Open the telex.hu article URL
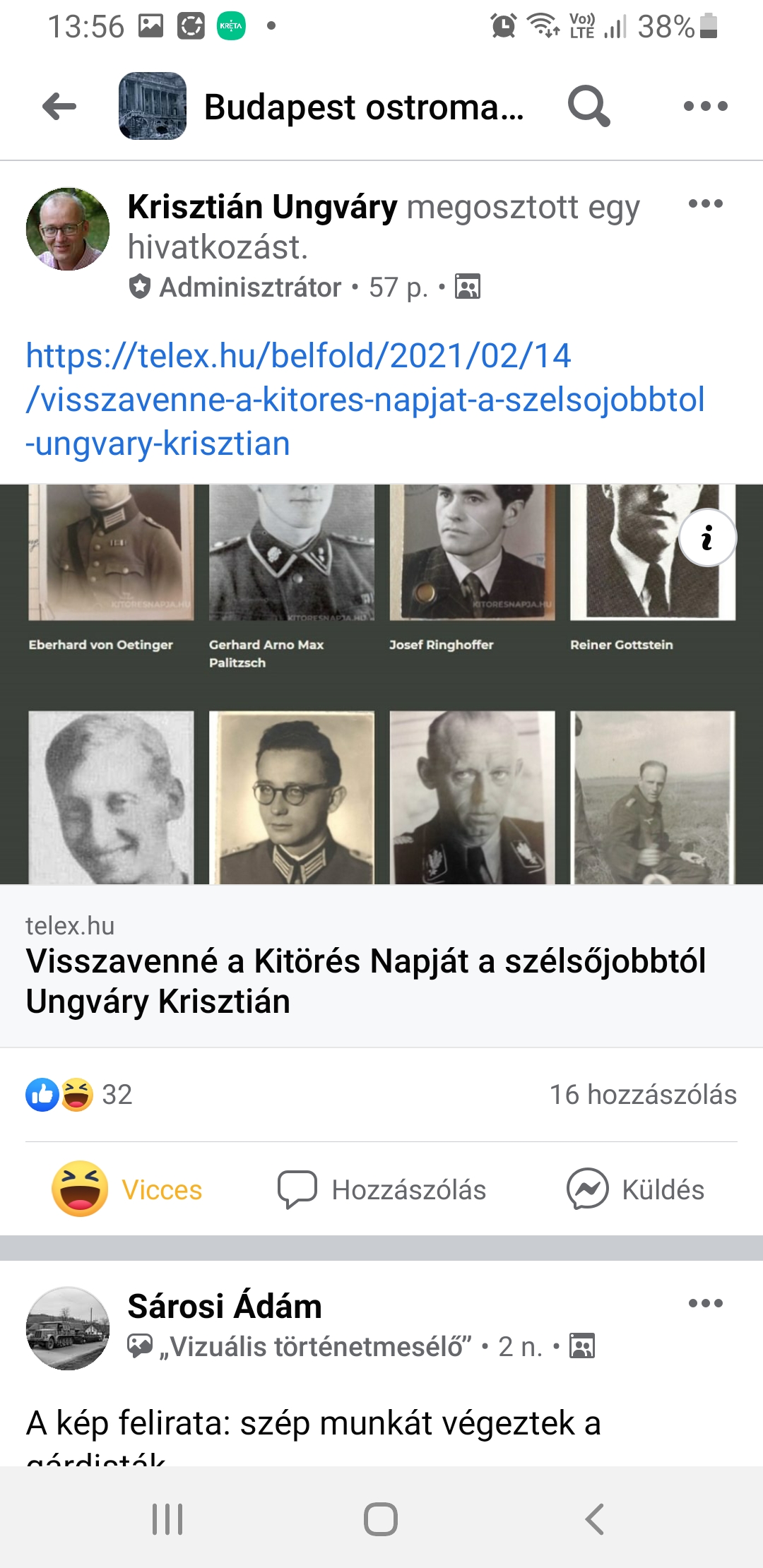The image size is (763, 1568). click(x=365, y=400)
